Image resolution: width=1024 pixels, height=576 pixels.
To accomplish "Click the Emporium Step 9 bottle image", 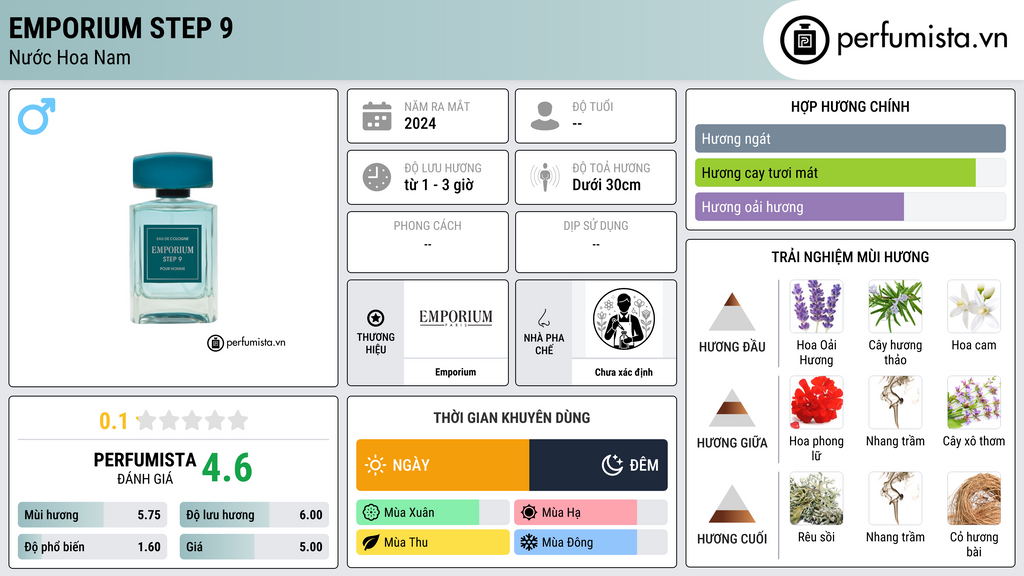I will (x=173, y=238).
